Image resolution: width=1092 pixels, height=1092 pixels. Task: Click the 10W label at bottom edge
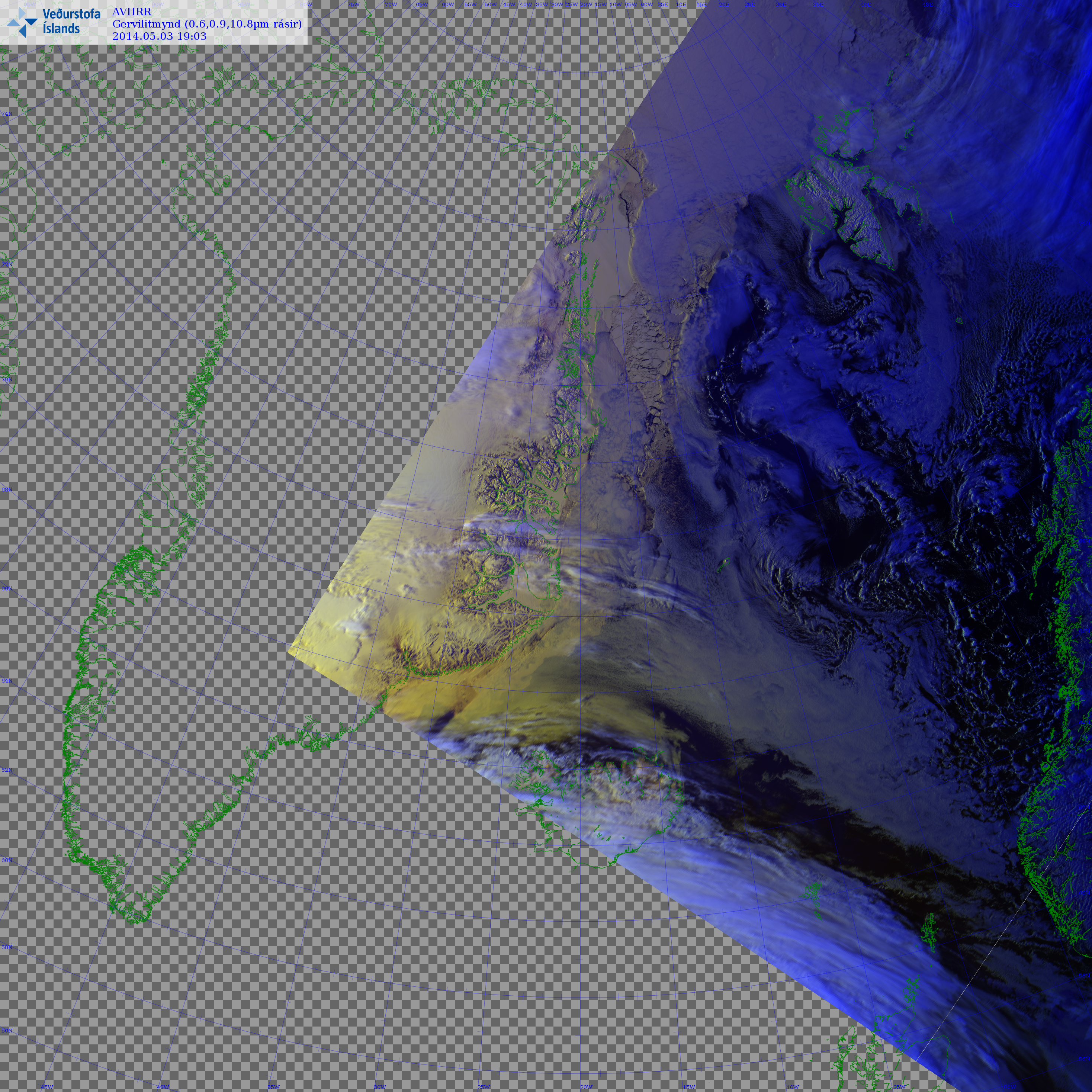point(793,1087)
